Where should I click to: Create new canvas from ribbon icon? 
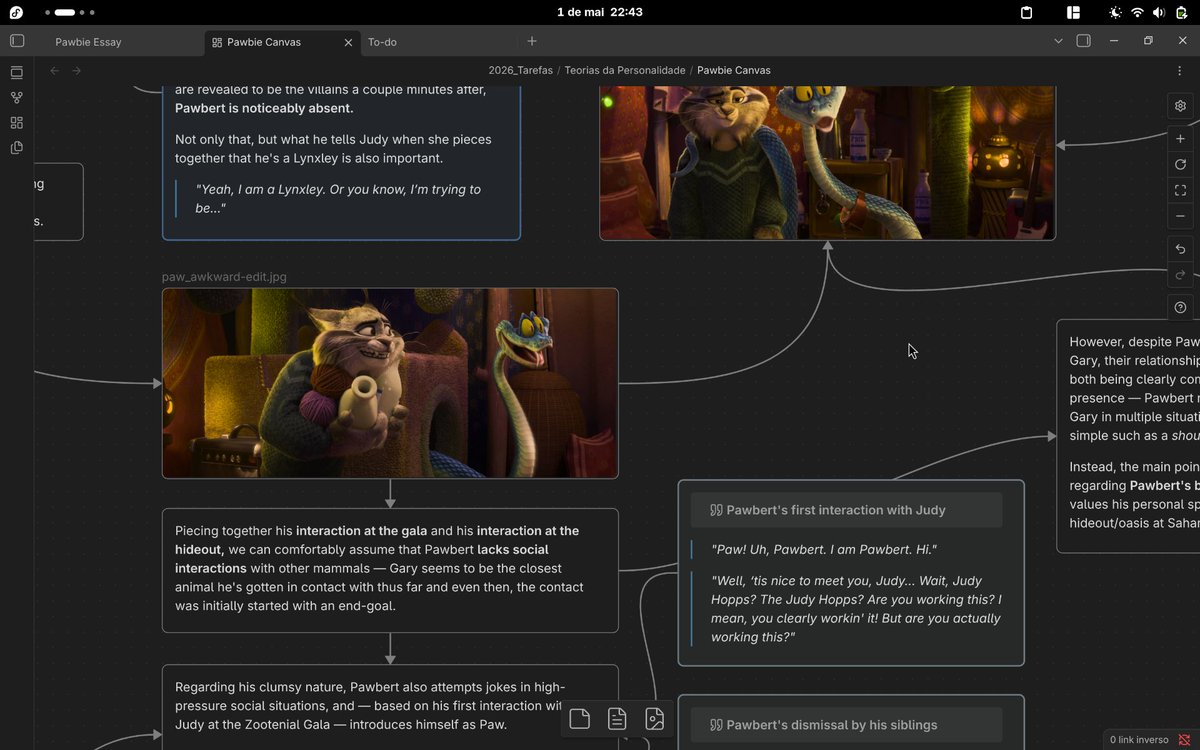click(17, 123)
